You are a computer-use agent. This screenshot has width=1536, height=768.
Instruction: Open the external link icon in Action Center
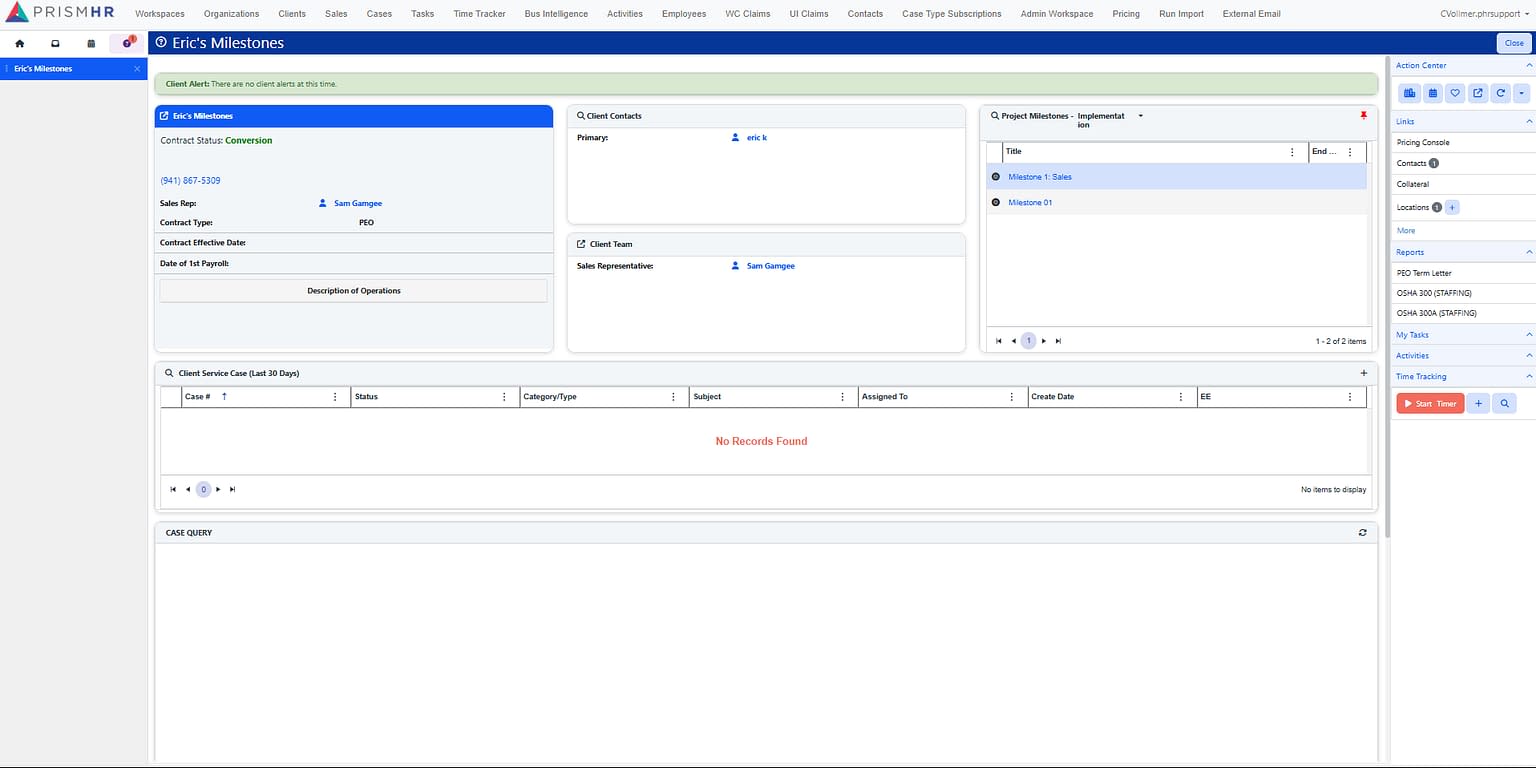(x=1478, y=92)
